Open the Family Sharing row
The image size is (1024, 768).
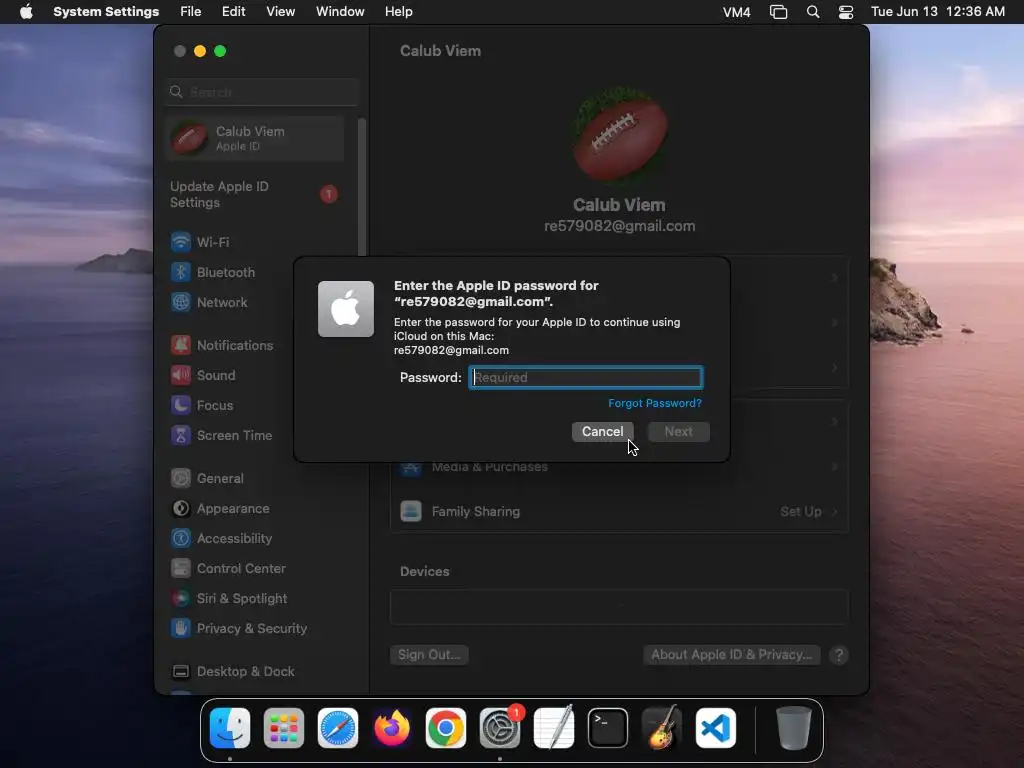point(619,511)
